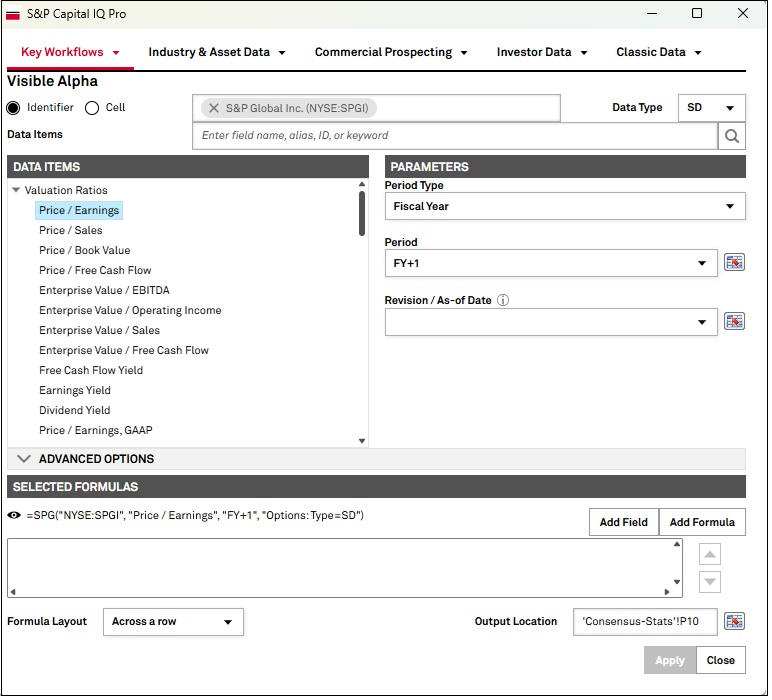Remove the S&P Global Inc. identifier chip

click(x=215, y=108)
